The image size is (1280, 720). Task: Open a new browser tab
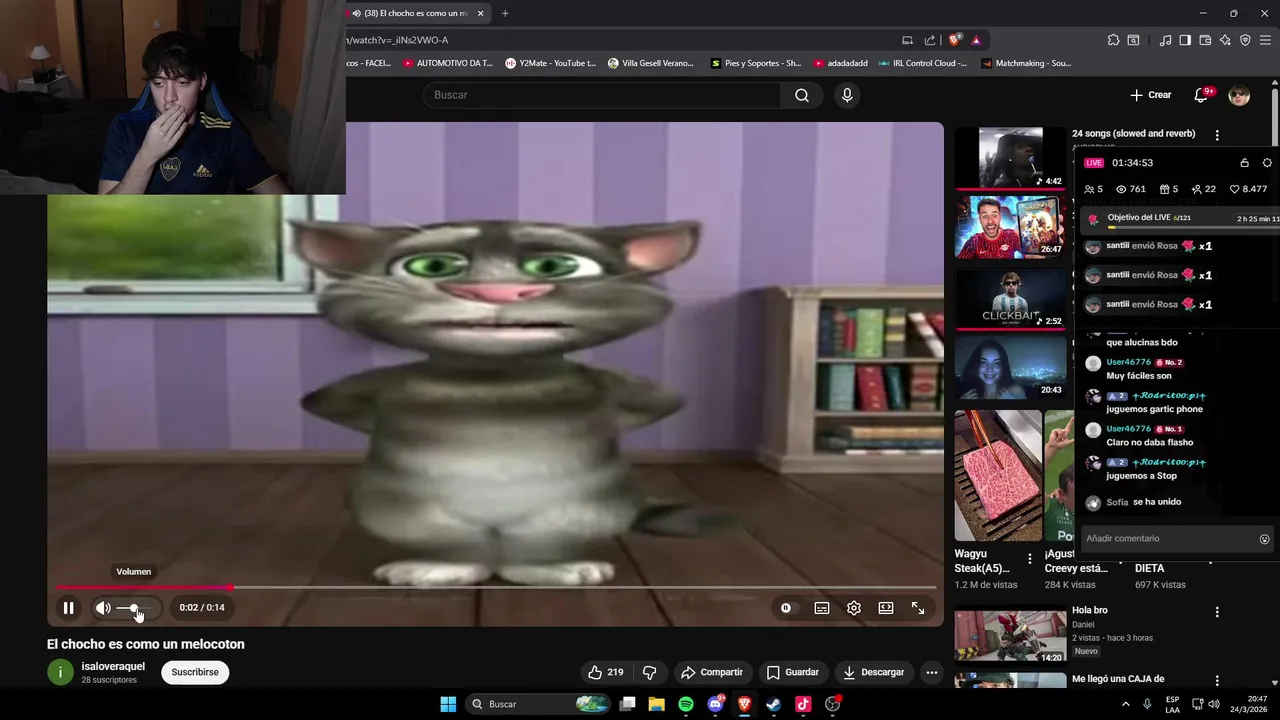[x=505, y=13]
